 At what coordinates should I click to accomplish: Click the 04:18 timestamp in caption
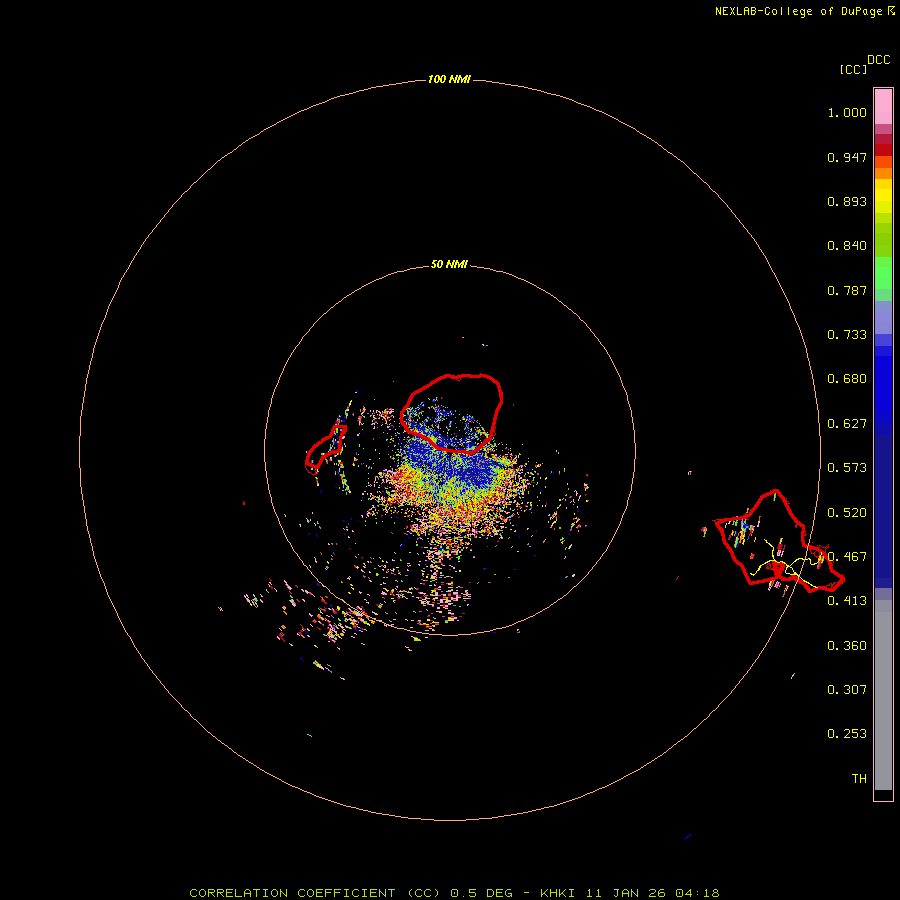[x=697, y=893]
